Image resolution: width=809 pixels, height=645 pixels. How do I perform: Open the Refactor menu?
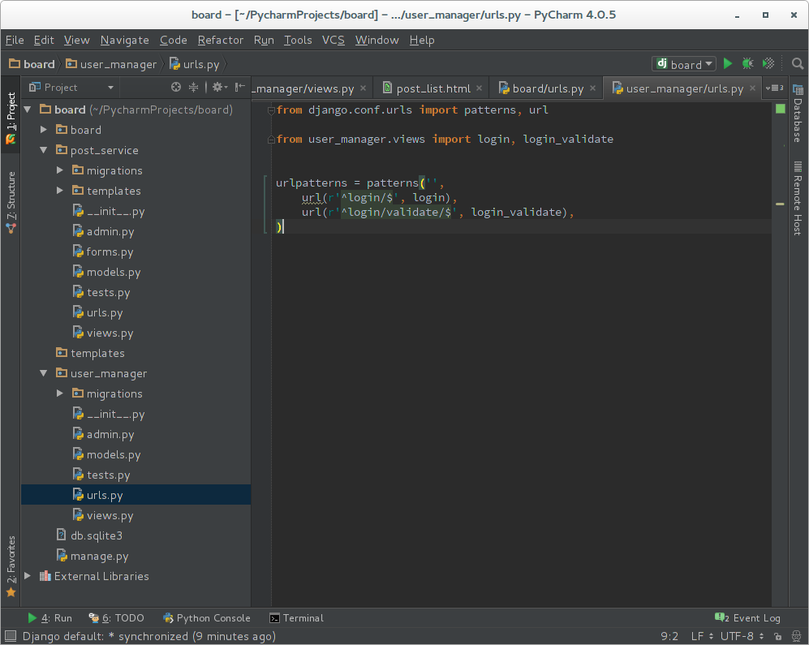pos(220,40)
